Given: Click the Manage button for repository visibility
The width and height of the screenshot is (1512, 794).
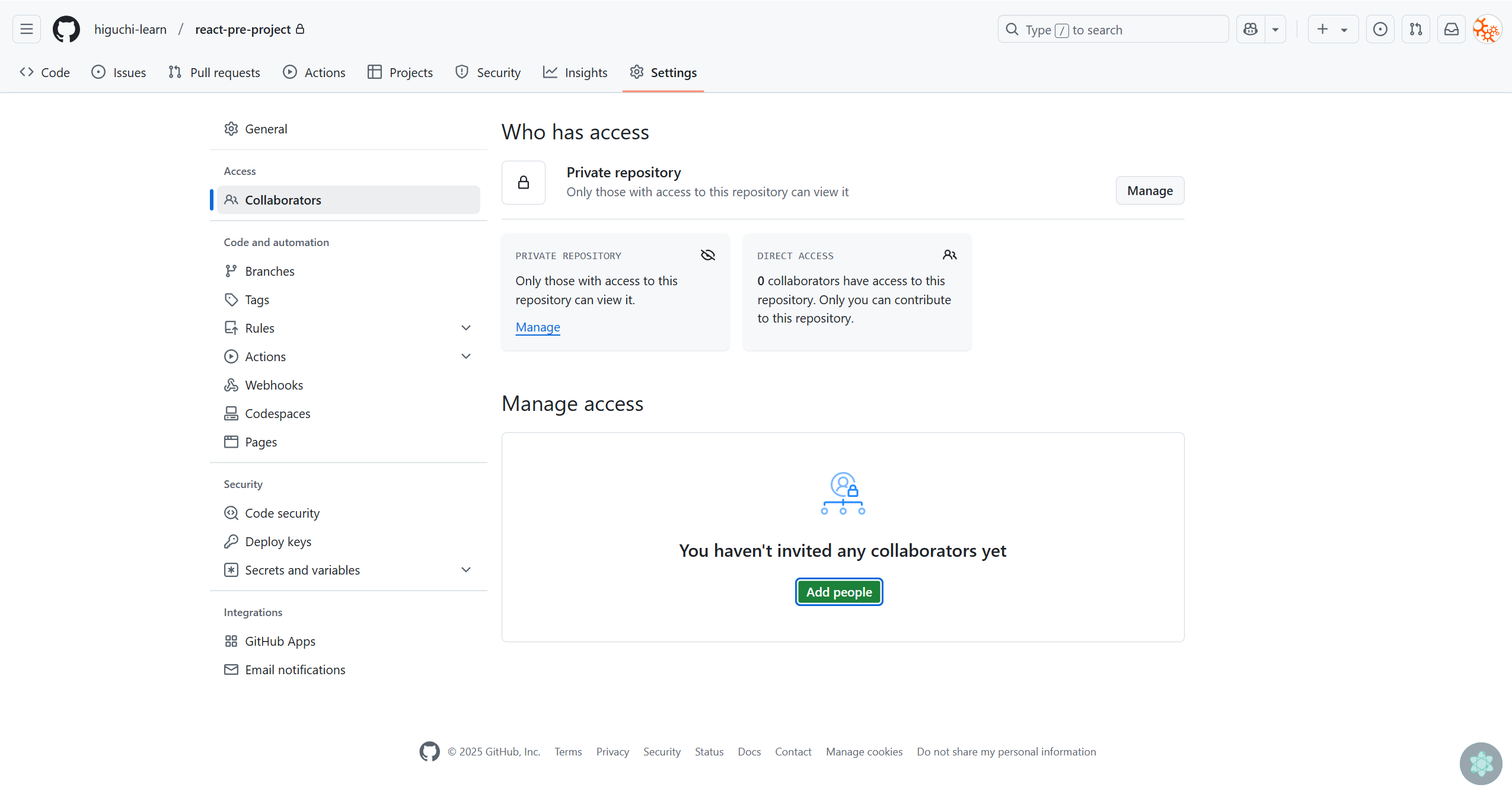Looking at the screenshot, I should [x=1149, y=190].
